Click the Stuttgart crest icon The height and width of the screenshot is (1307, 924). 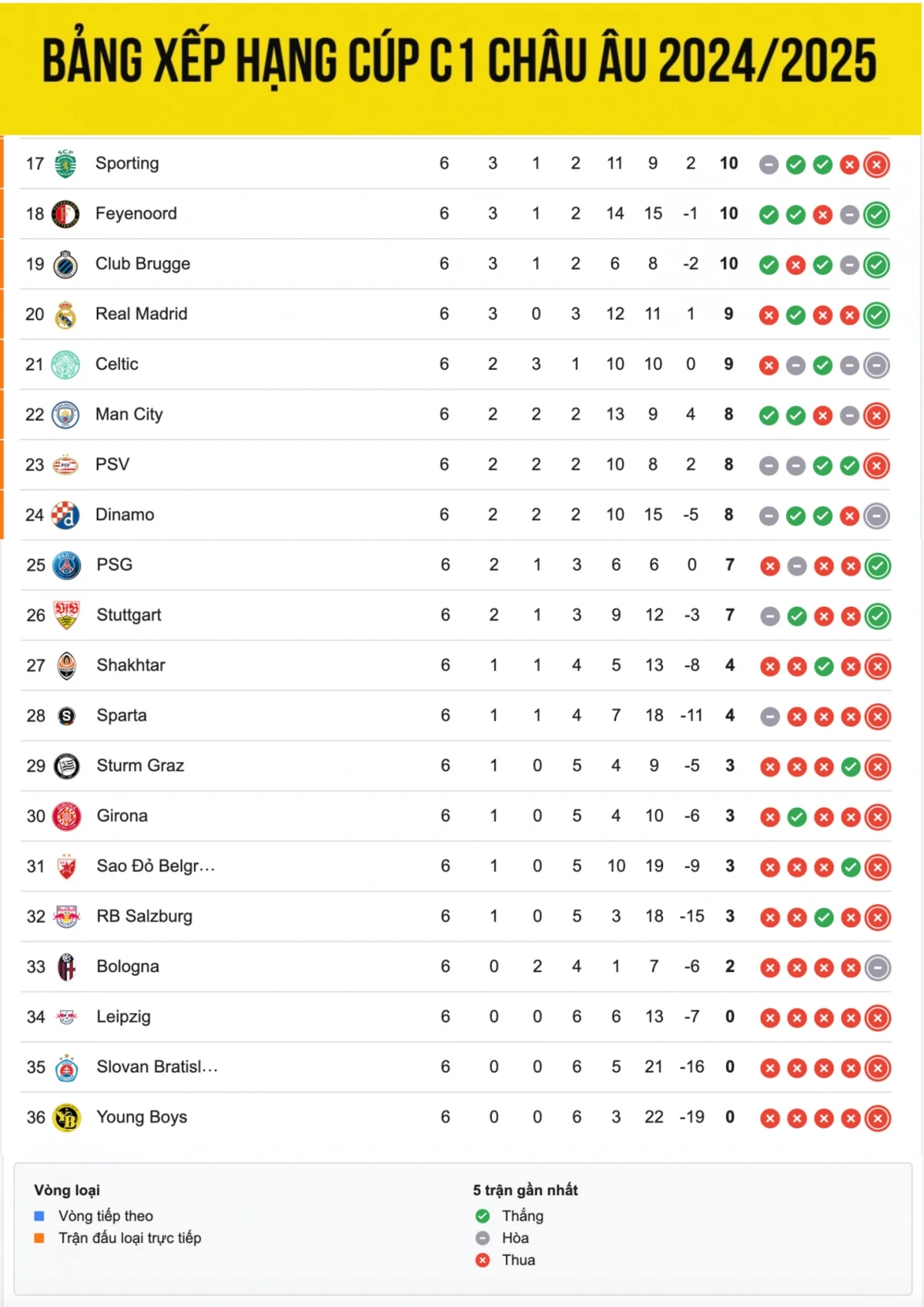pos(67,615)
